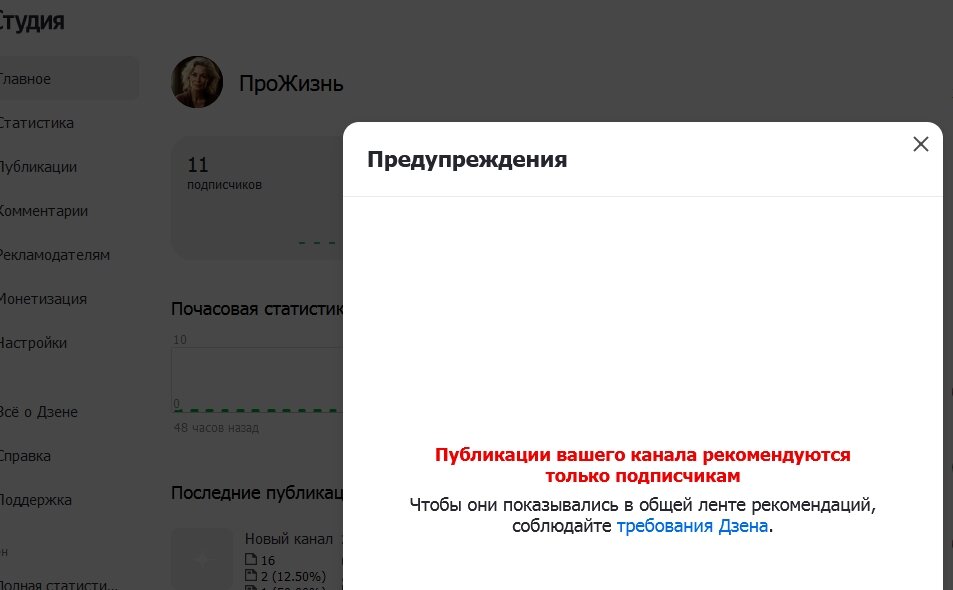The image size is (953, 590).
Task: Open the Новый канал publication title
Action: [x=289, y=539]
